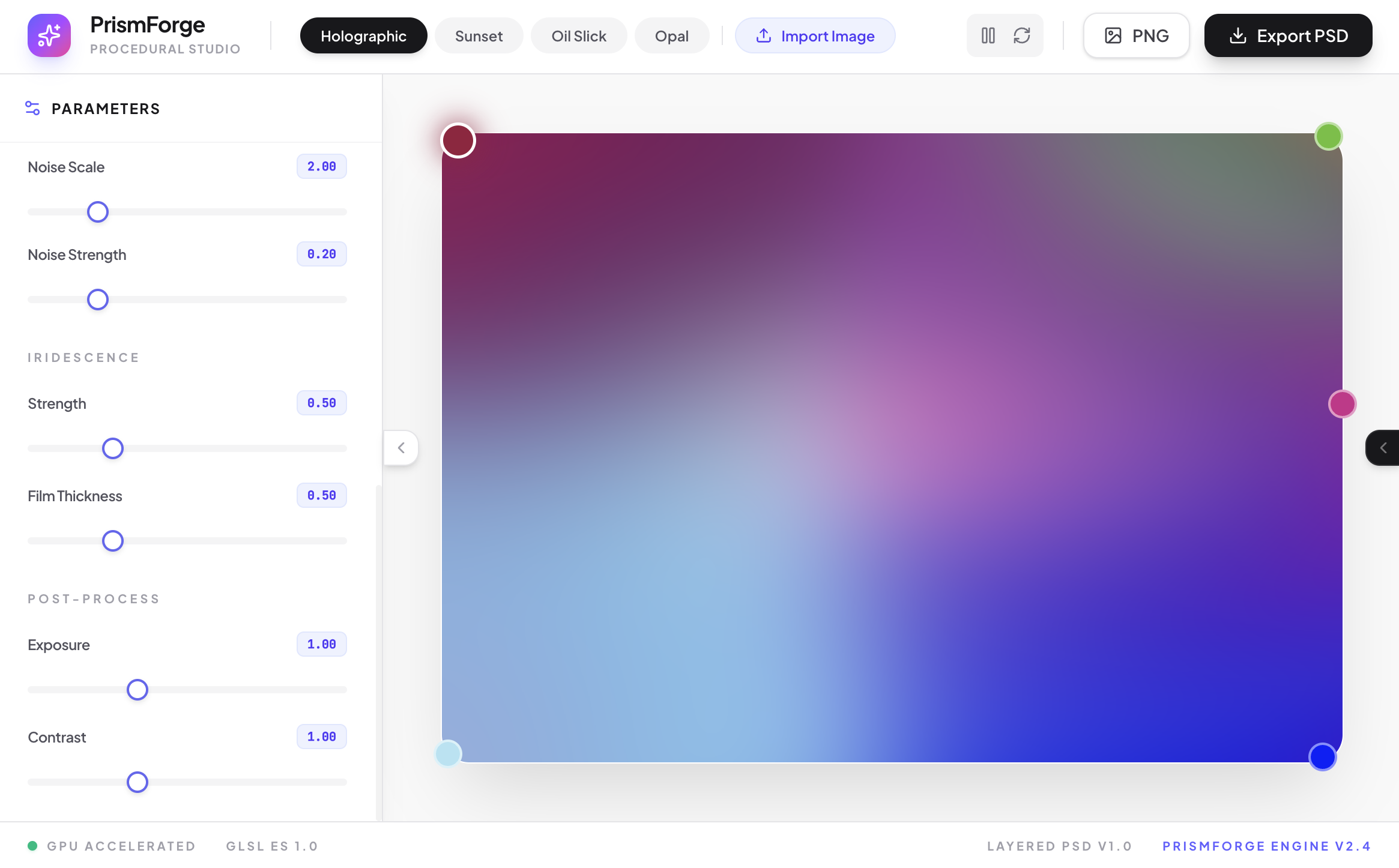This screenshot has height=868, width=1399.
Task: Select the green top-right gradient handle
Action: (1328, 136)
